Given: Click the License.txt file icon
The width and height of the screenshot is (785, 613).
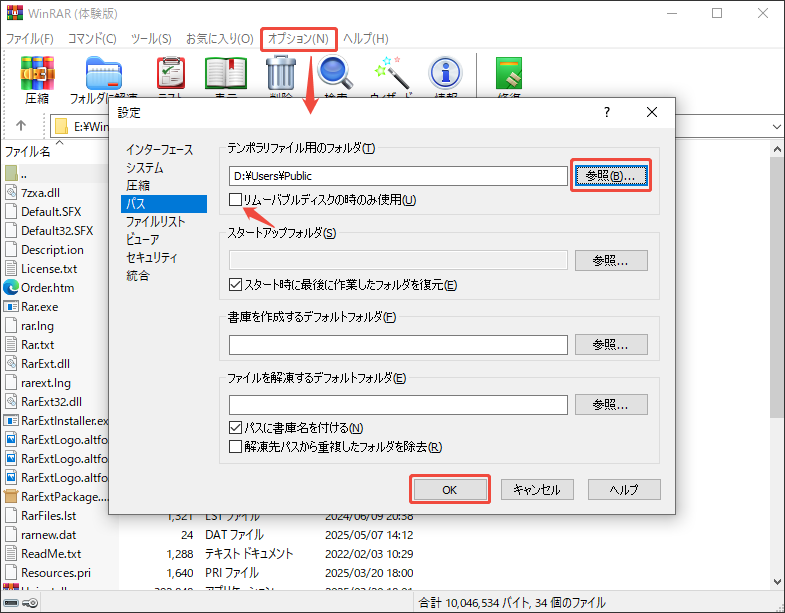Looking at the screenshot, I should tap(11, 268).
